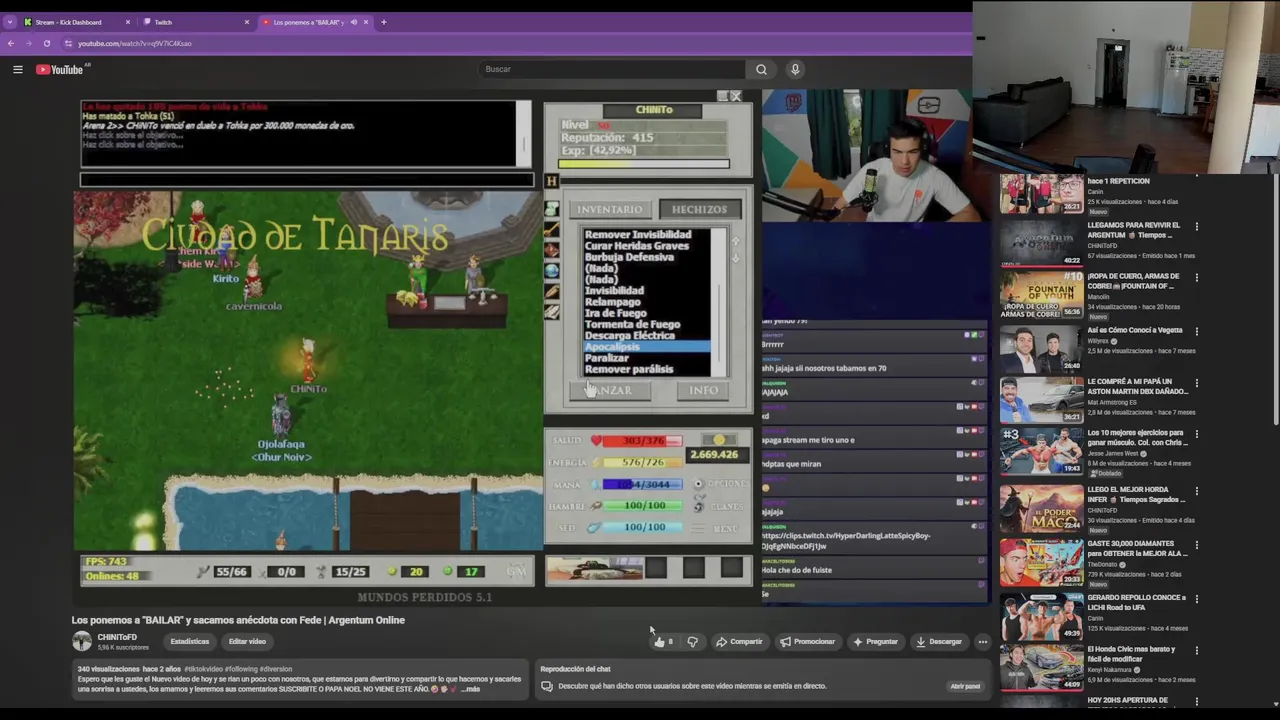Click the magnifier search button
The height and width of the screenshot is (720, 1280).
(761, 69)
